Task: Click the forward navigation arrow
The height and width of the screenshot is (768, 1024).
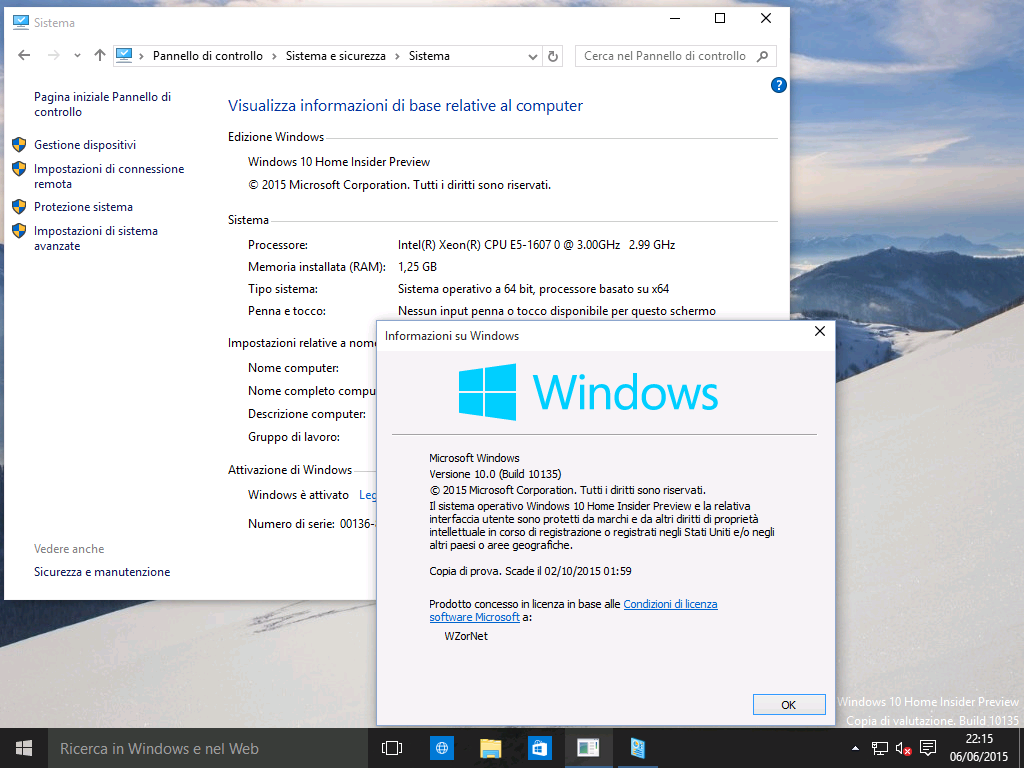Action: (x=54, y=56)
